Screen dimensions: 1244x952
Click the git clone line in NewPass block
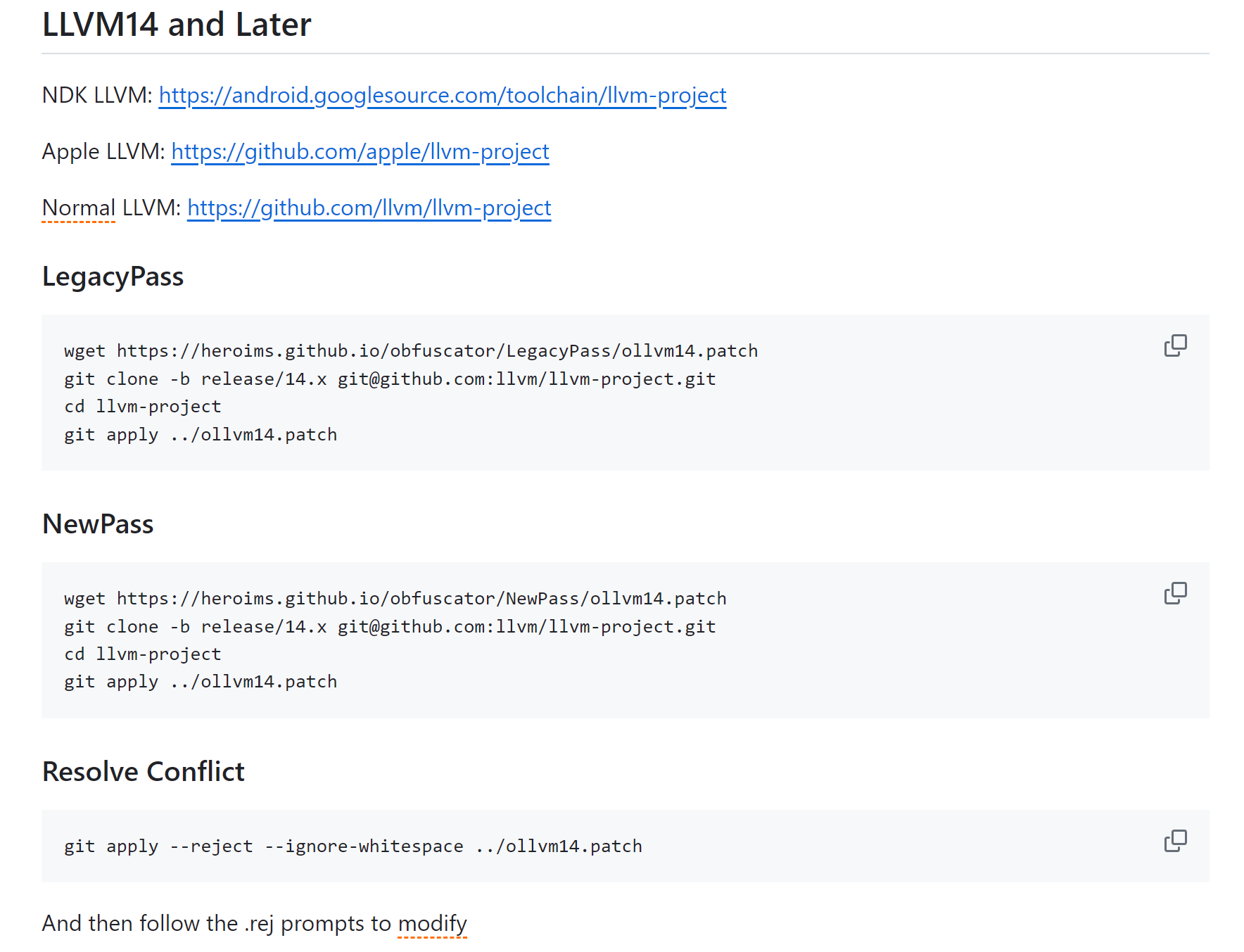[389, 627]
